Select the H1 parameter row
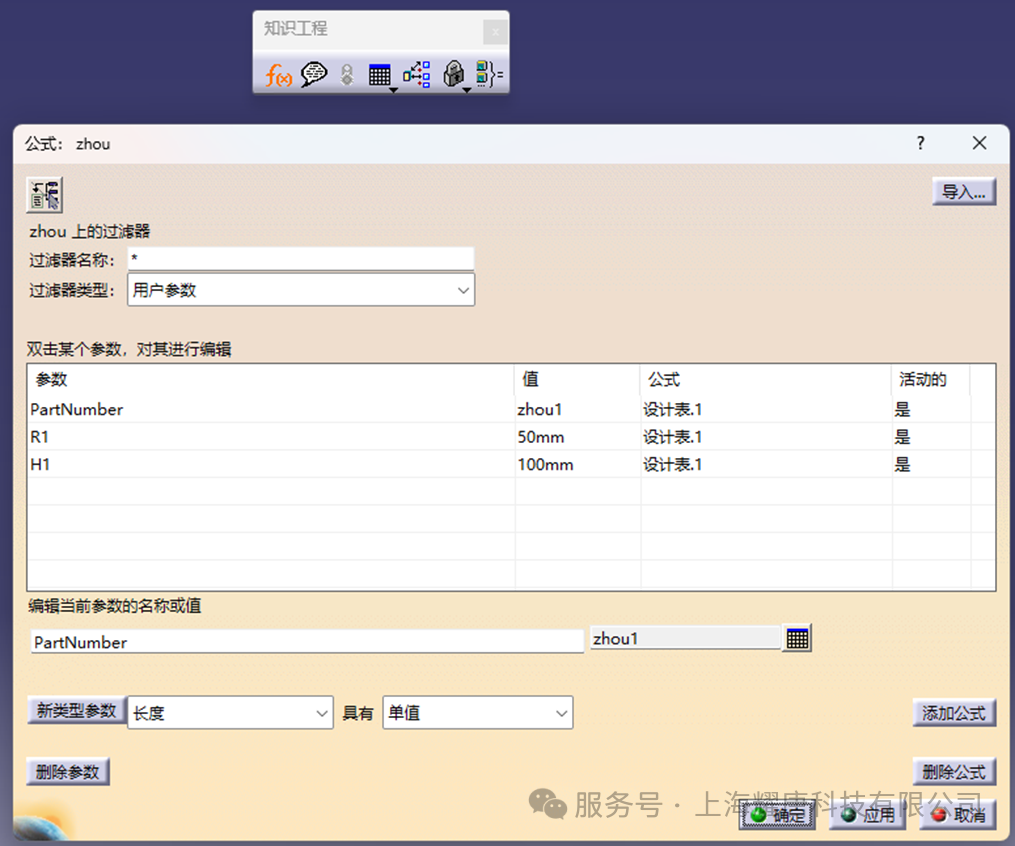Image resolution: width=1015 pixels, height=846 pixels. tap(511, 464)
